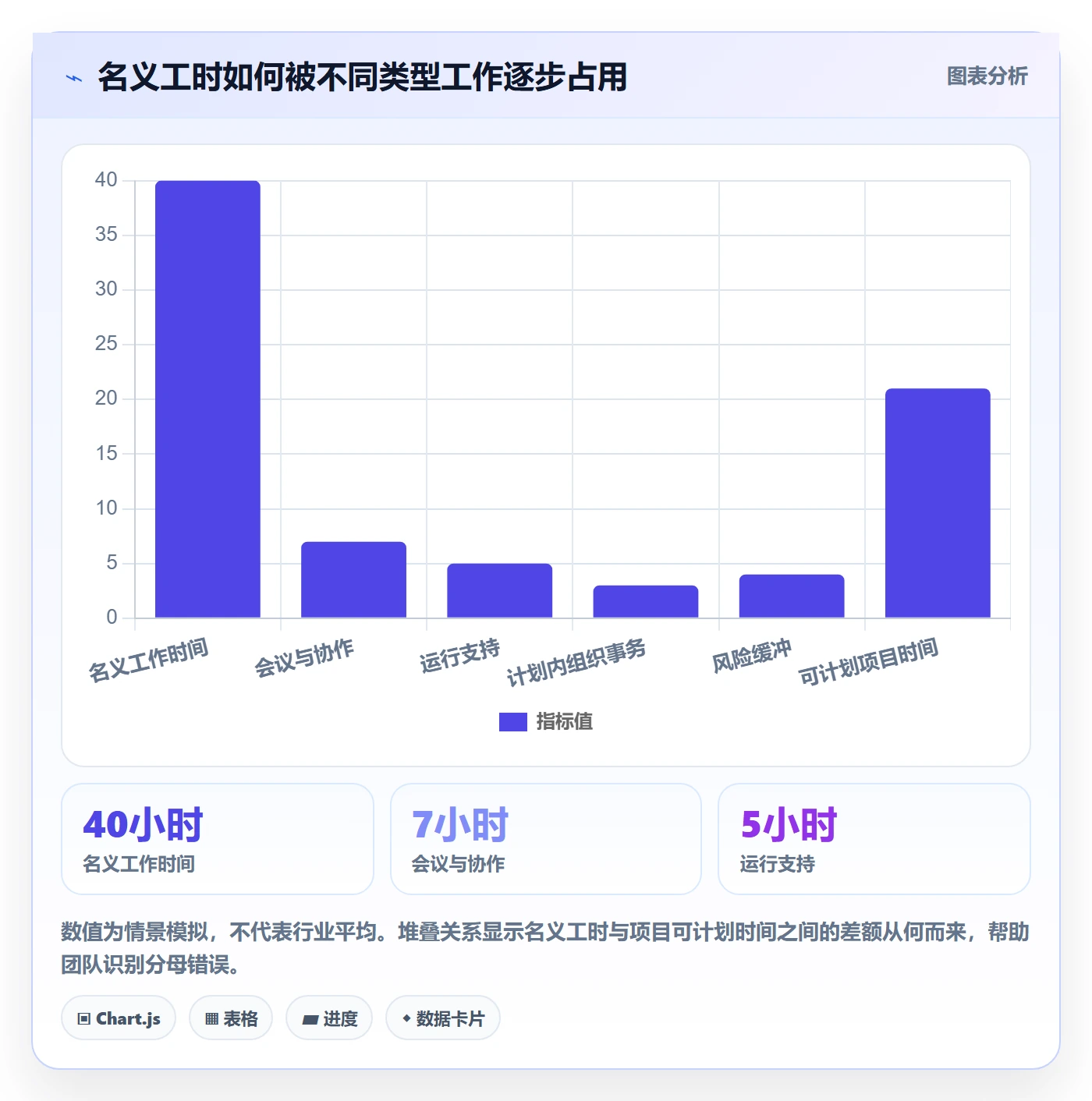Click the bar icon in 进度 chip
The image size is (1092, 1101).
(310, 1020)
